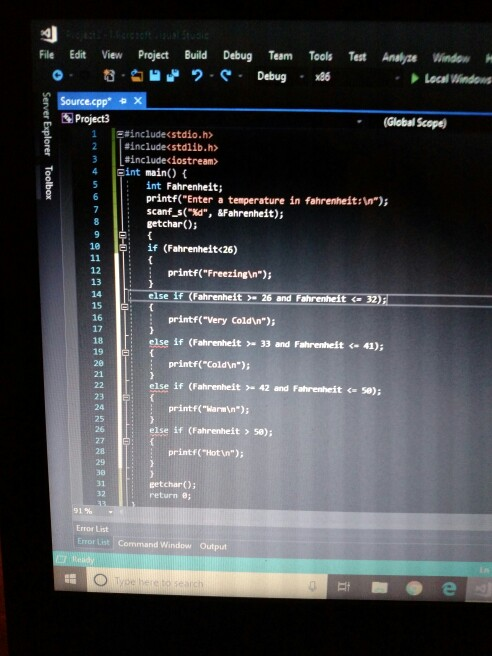Click the return 0; line
This screenshot has height=656, width=492.
pos(170,495)
